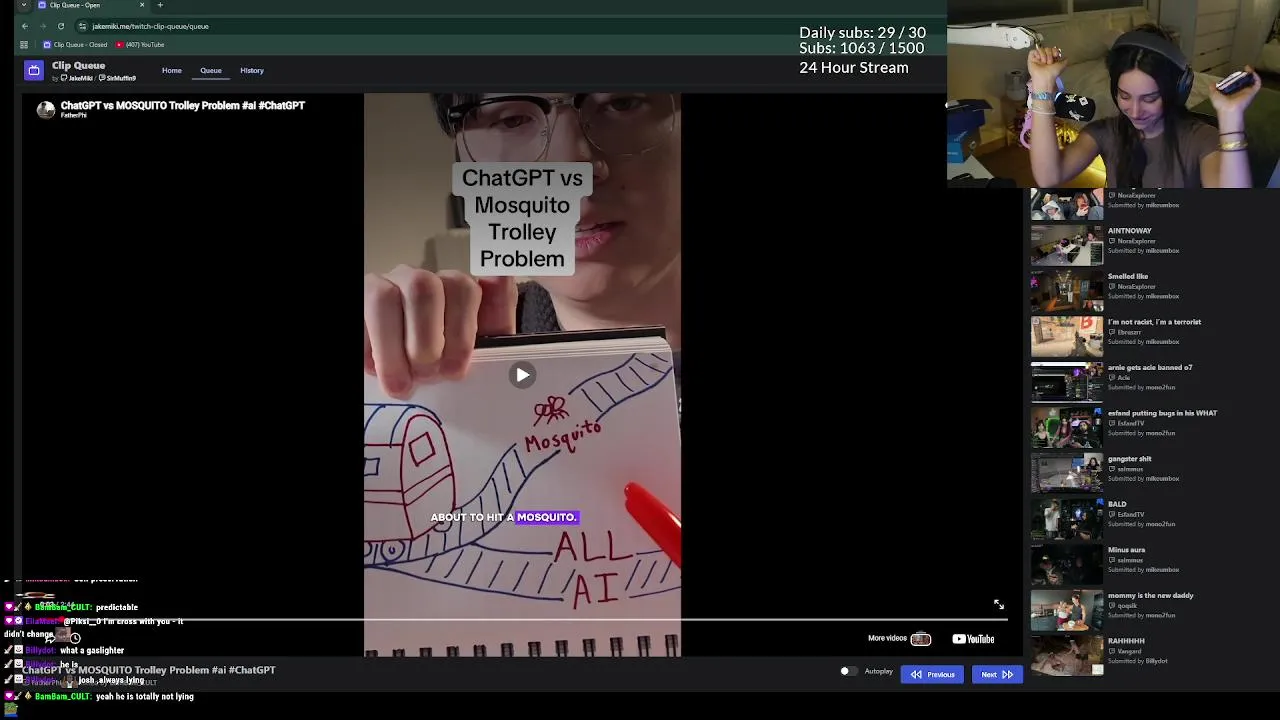Click the YouTube logo on the player
The image size is (1280, 720).
tap(973, 640)
